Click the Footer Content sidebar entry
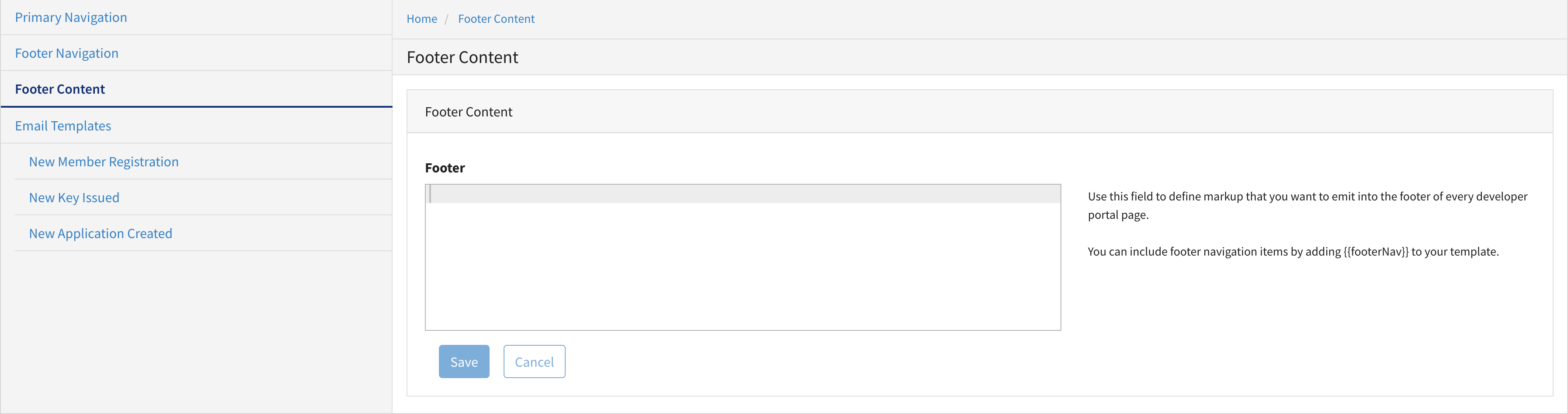Viewport: 1568px width, 414px height. coord(59,89)
